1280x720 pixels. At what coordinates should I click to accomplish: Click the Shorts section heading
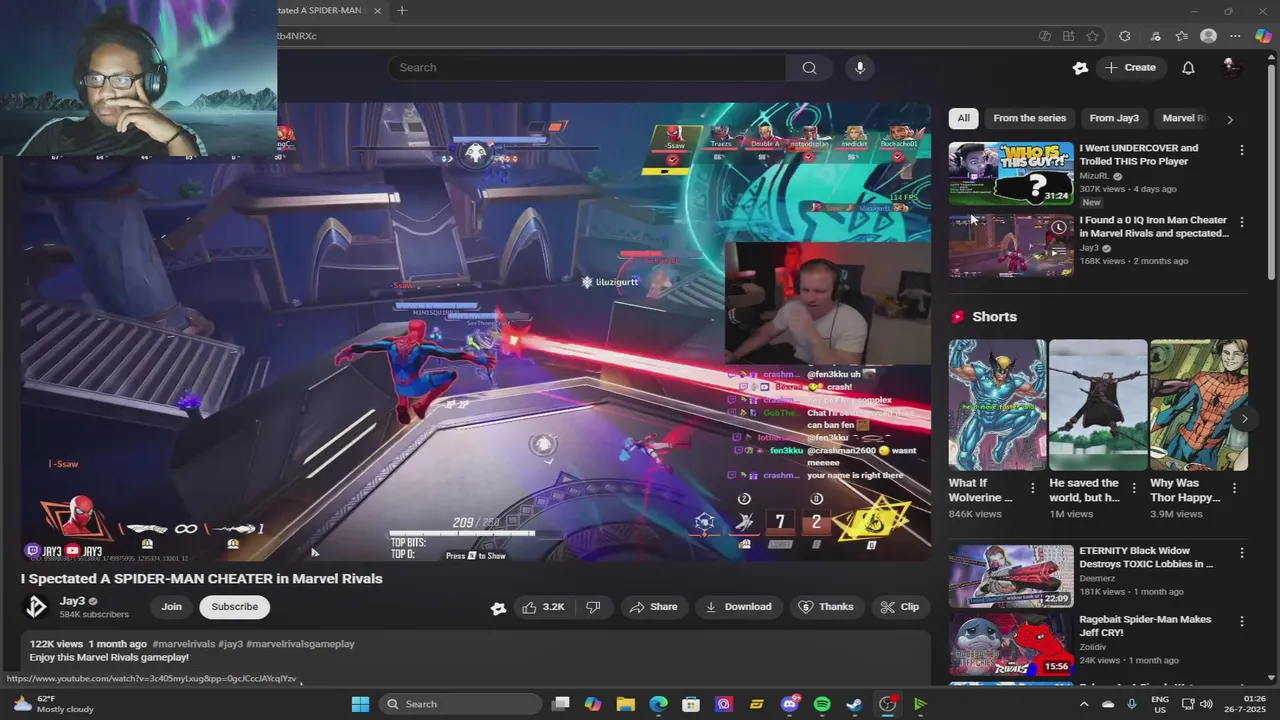(x=994, y=317)
